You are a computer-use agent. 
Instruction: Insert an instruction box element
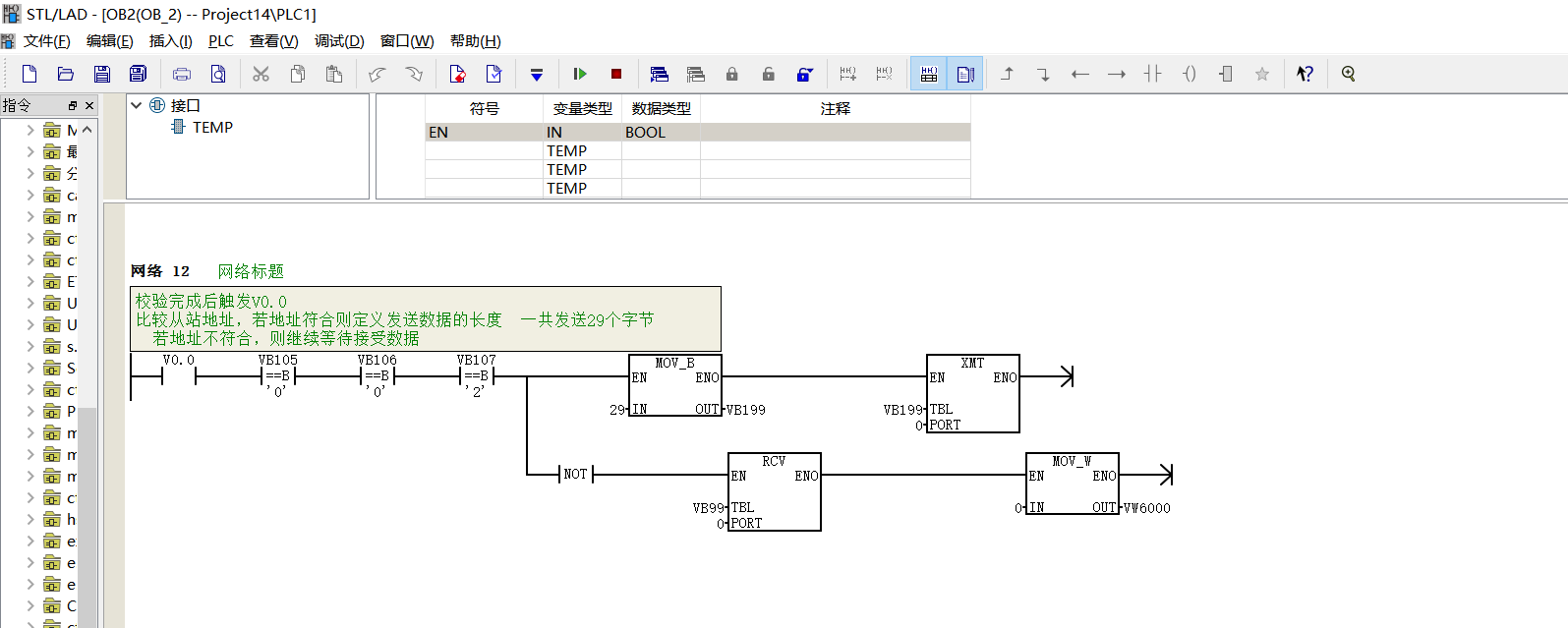coord(1226,74)
